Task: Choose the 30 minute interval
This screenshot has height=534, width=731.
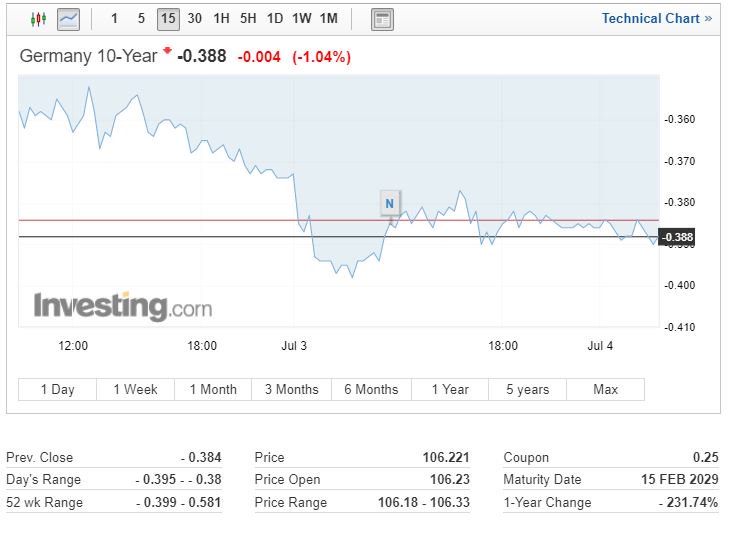Action: (x=194, y=18)
